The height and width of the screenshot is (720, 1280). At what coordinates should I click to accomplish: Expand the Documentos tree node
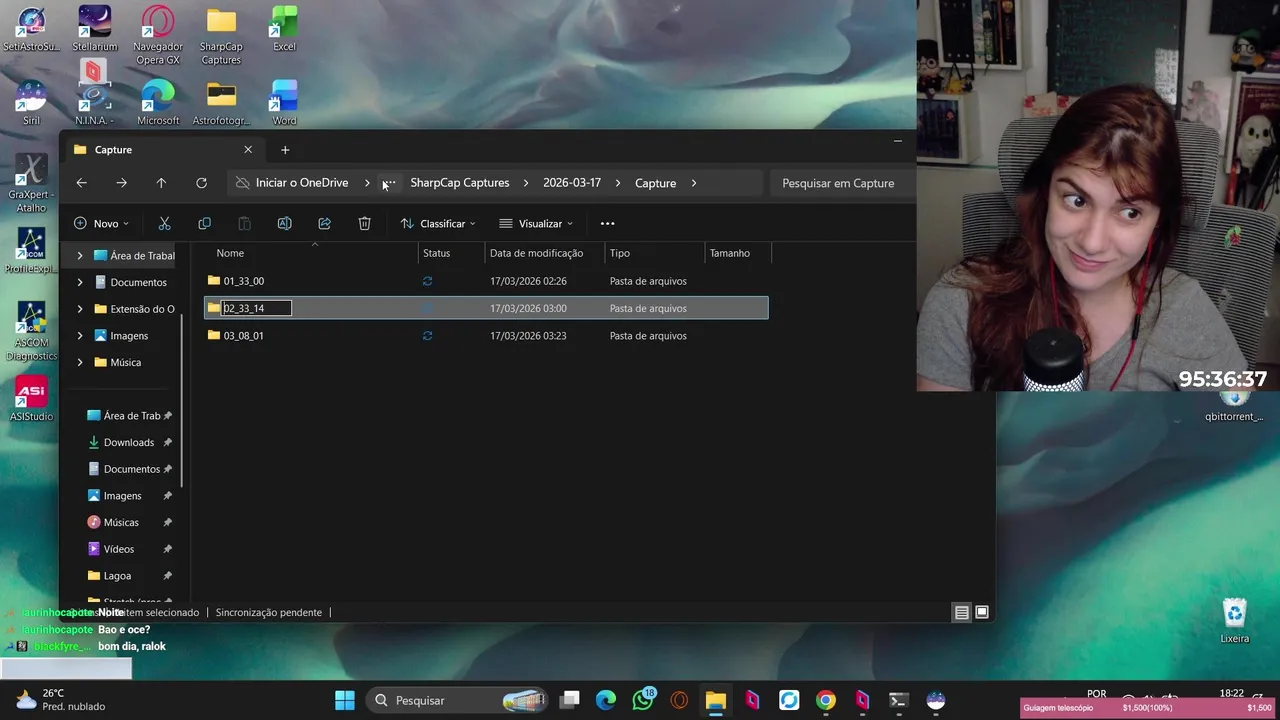(80, 282)
